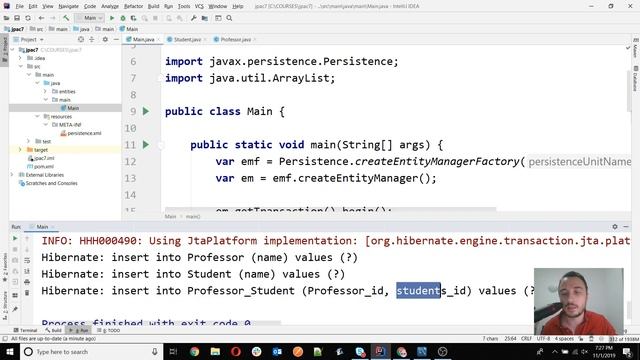Click the print icon in Run console
This screenshot has width=640, height=360.
27,282
